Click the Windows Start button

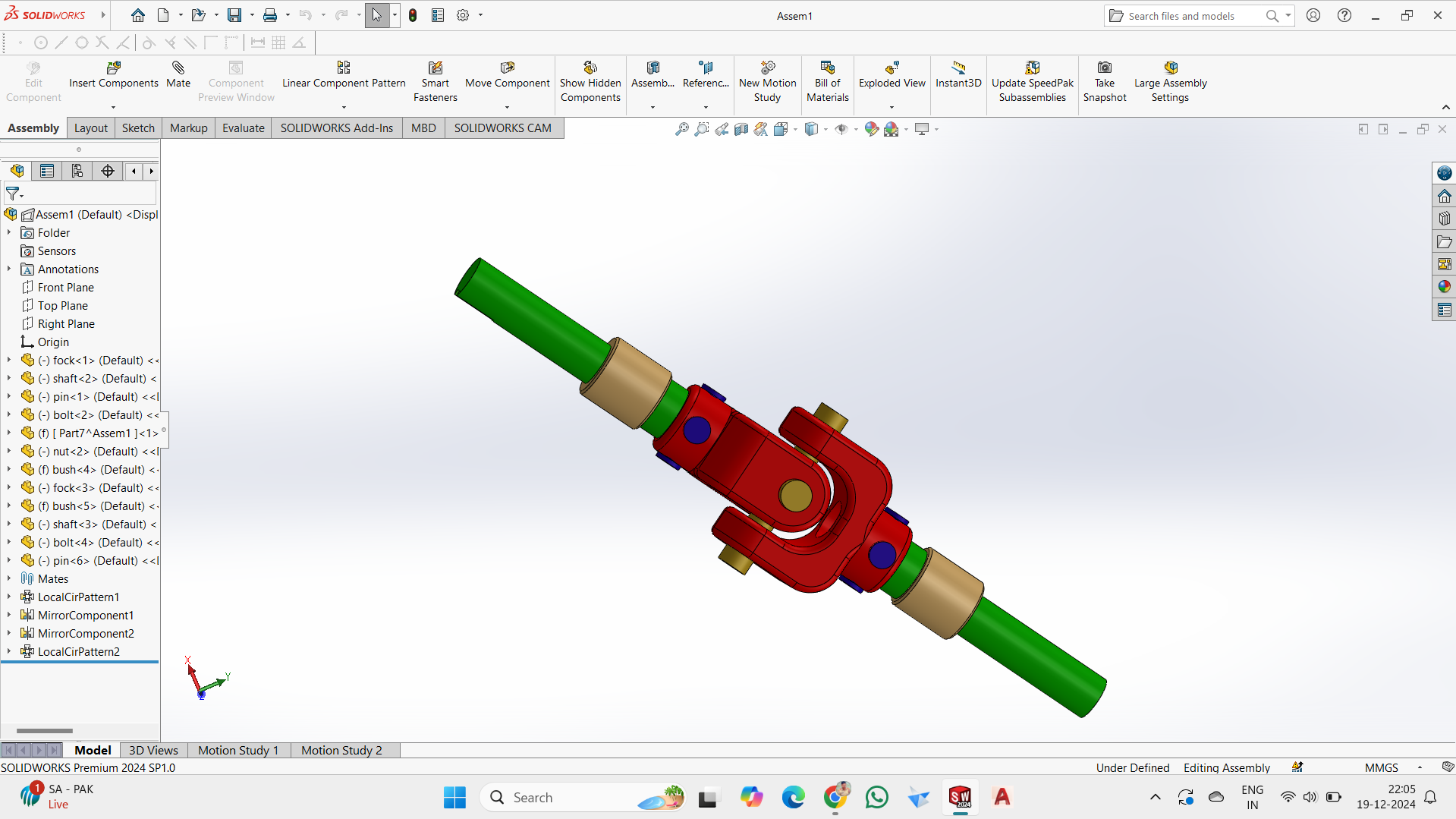[x=454, y=797]
